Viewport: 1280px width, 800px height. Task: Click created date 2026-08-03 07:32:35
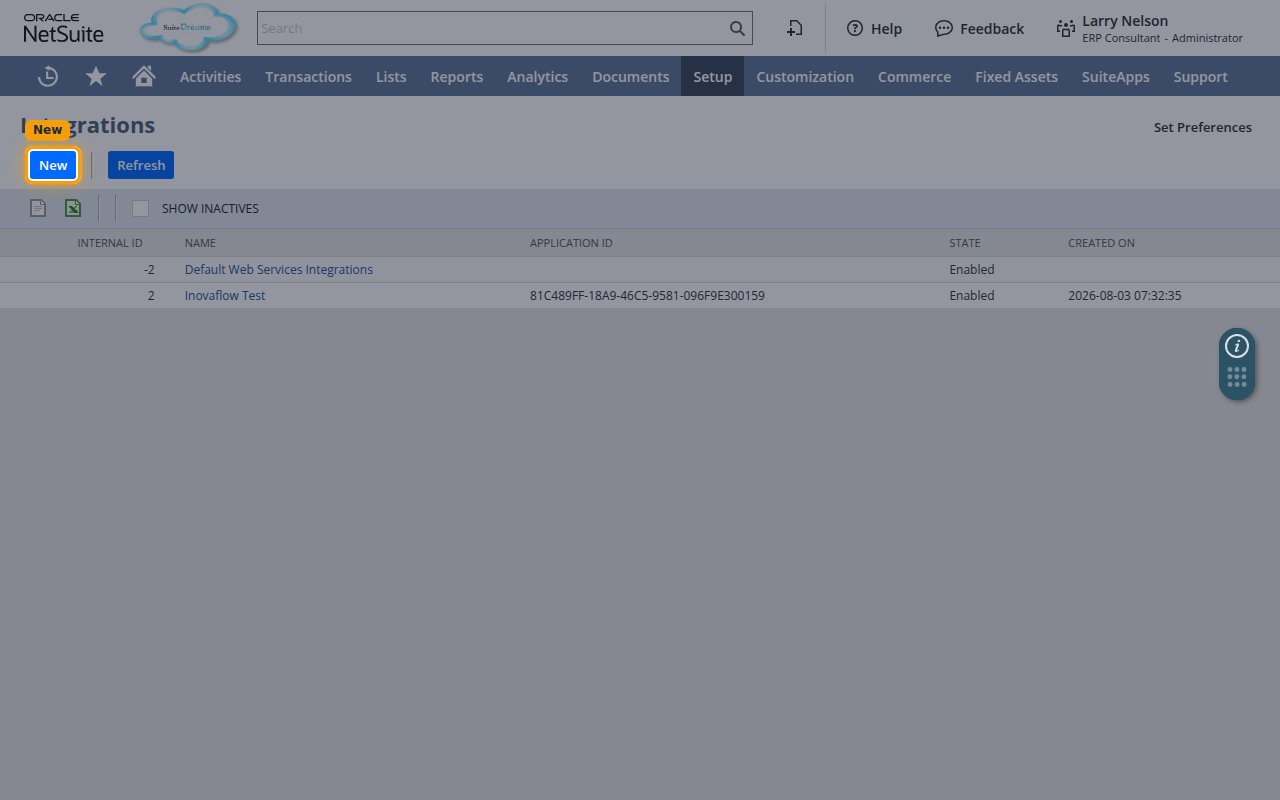[1125, 295]
